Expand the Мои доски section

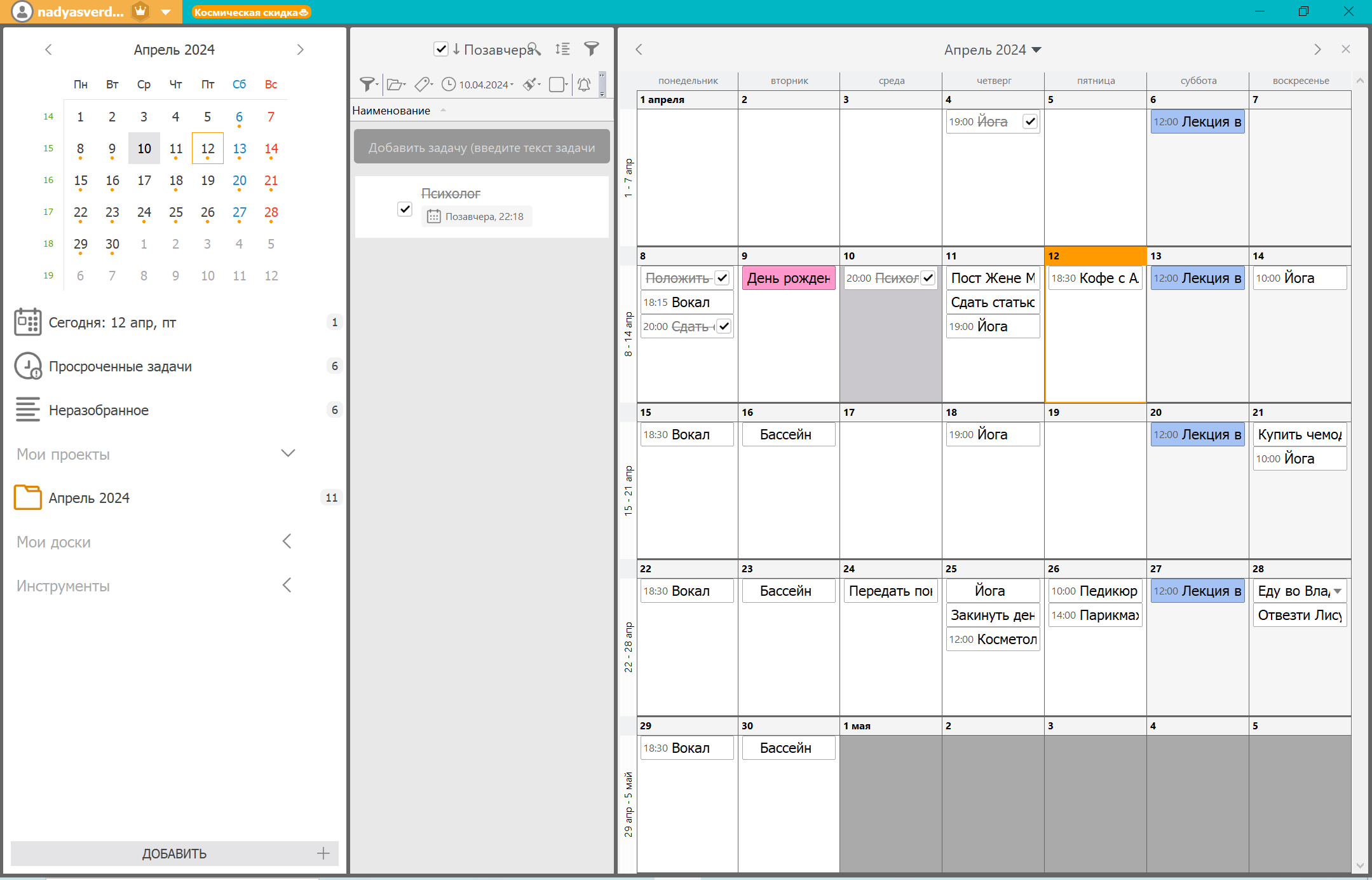pos(287,541)
